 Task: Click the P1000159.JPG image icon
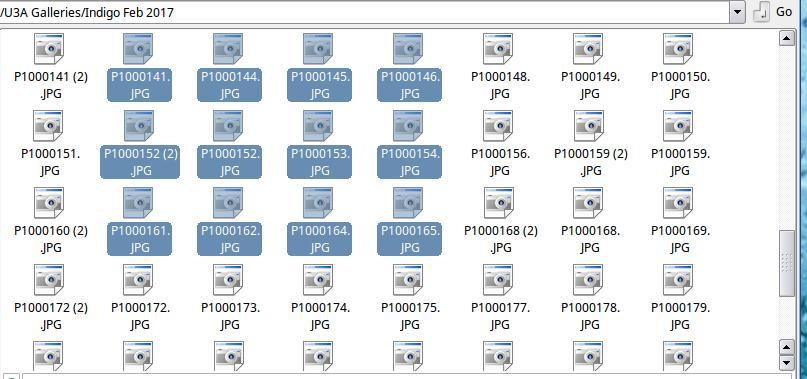point(679,126)
